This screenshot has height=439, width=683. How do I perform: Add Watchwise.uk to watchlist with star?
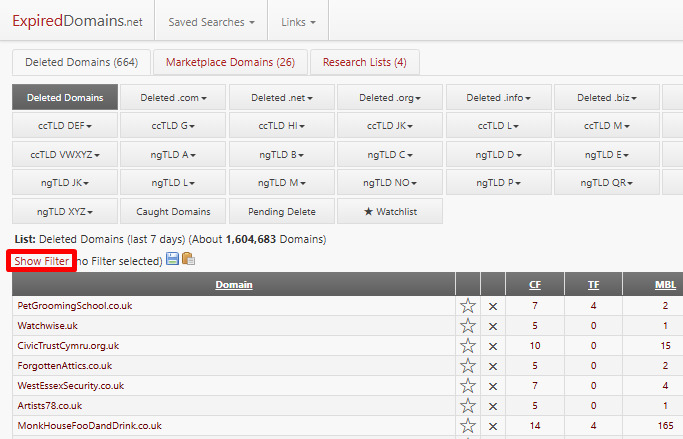point(467,326)
